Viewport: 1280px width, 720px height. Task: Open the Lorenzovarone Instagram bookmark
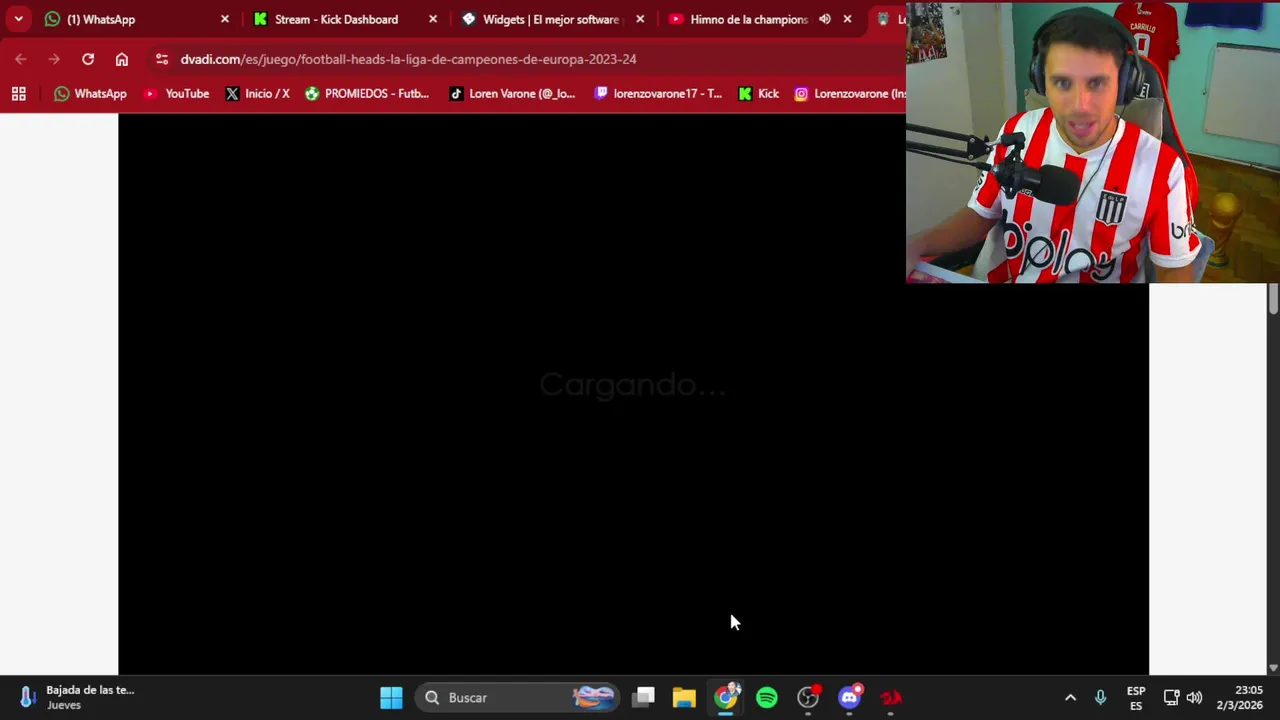click(850, 94)
